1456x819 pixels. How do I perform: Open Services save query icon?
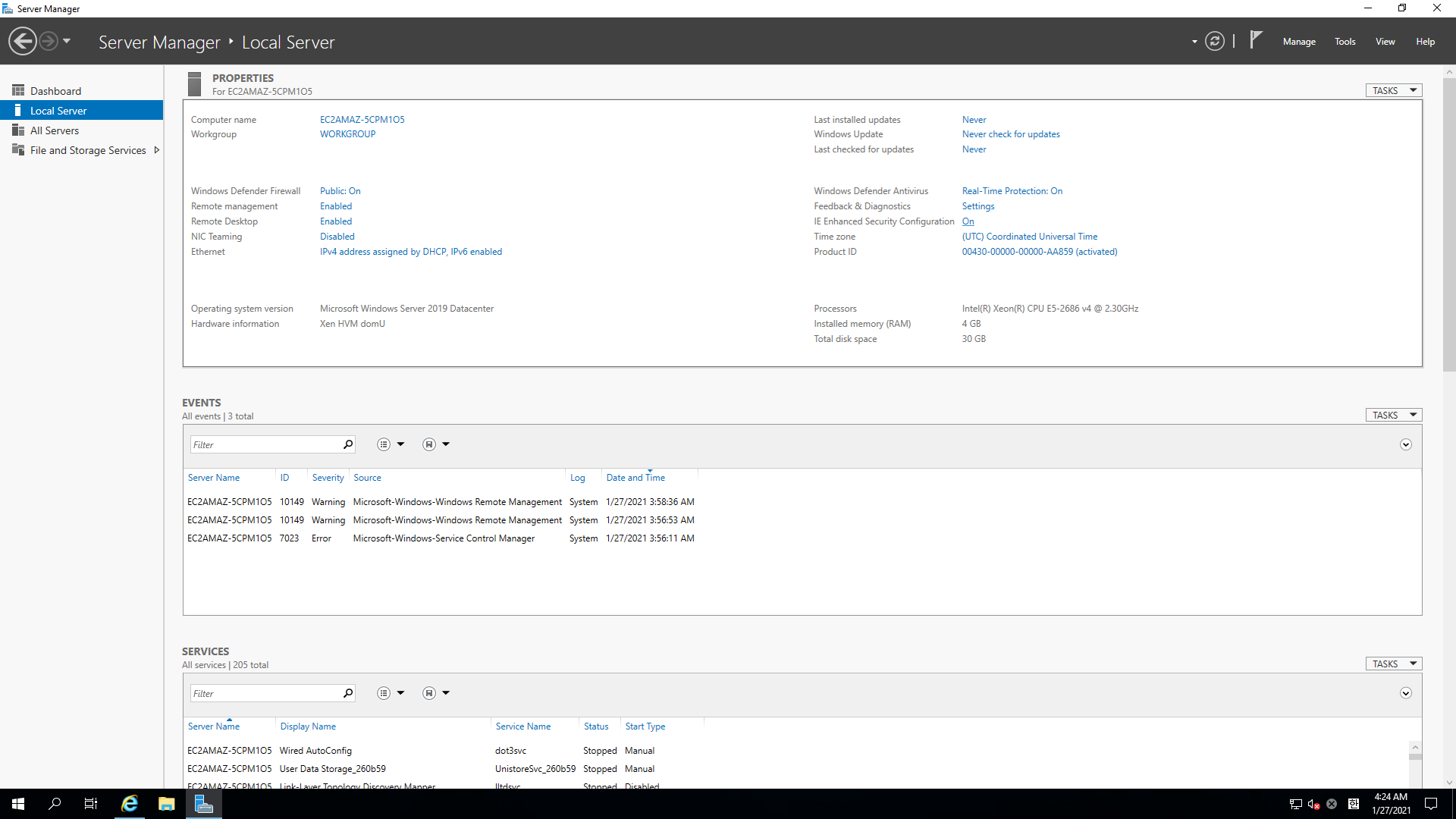pos(429,693)
